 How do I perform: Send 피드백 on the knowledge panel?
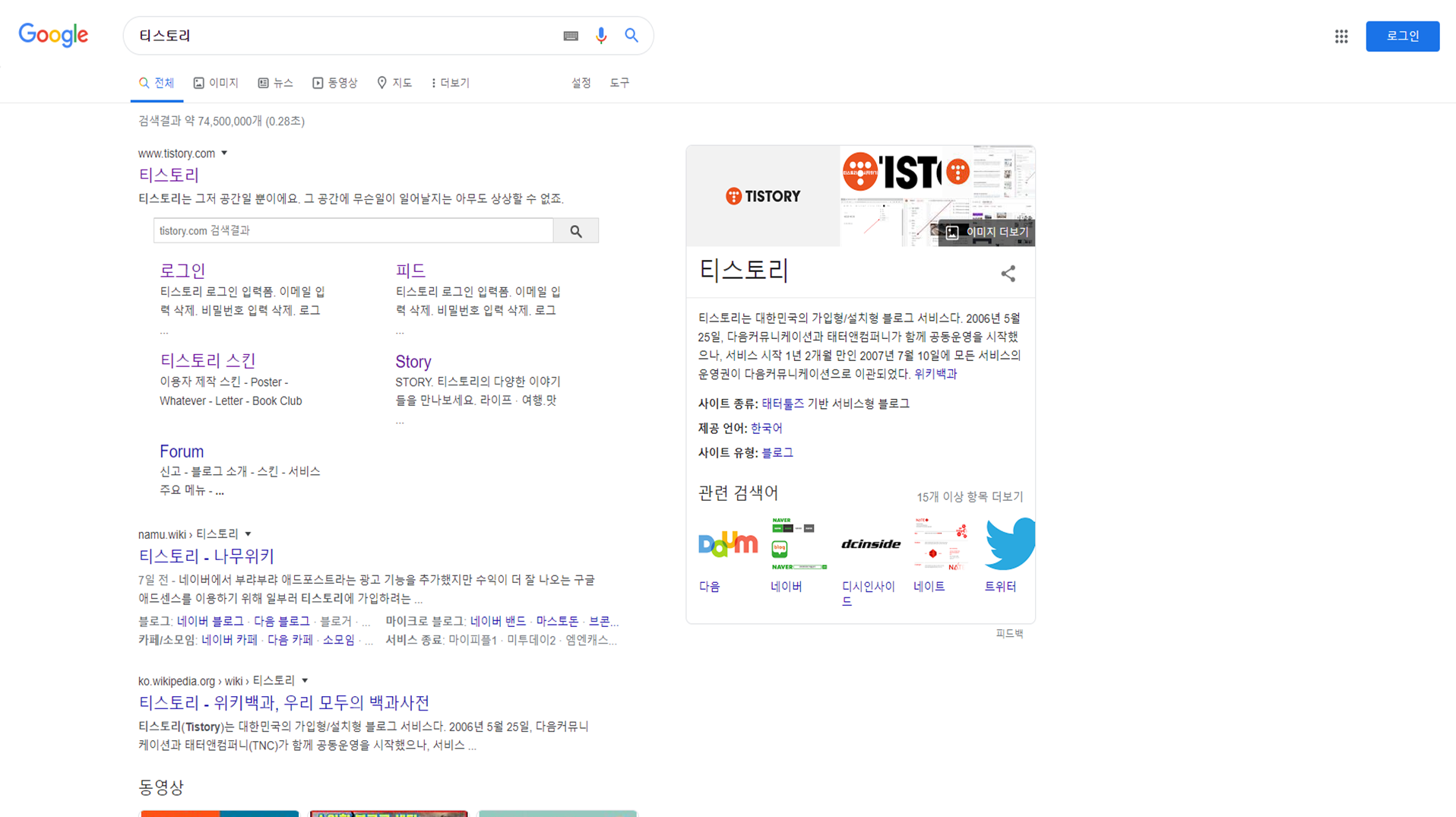tap(1009, 633)
